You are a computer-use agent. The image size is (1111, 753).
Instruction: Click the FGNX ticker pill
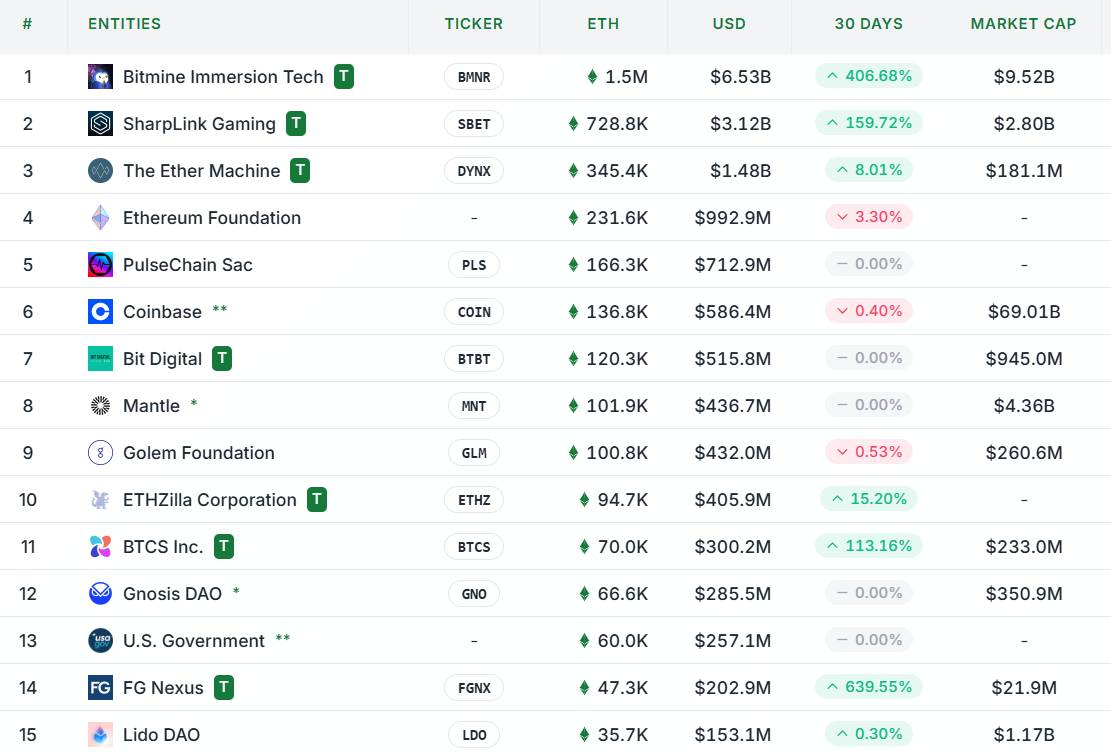tap(474, 688)
